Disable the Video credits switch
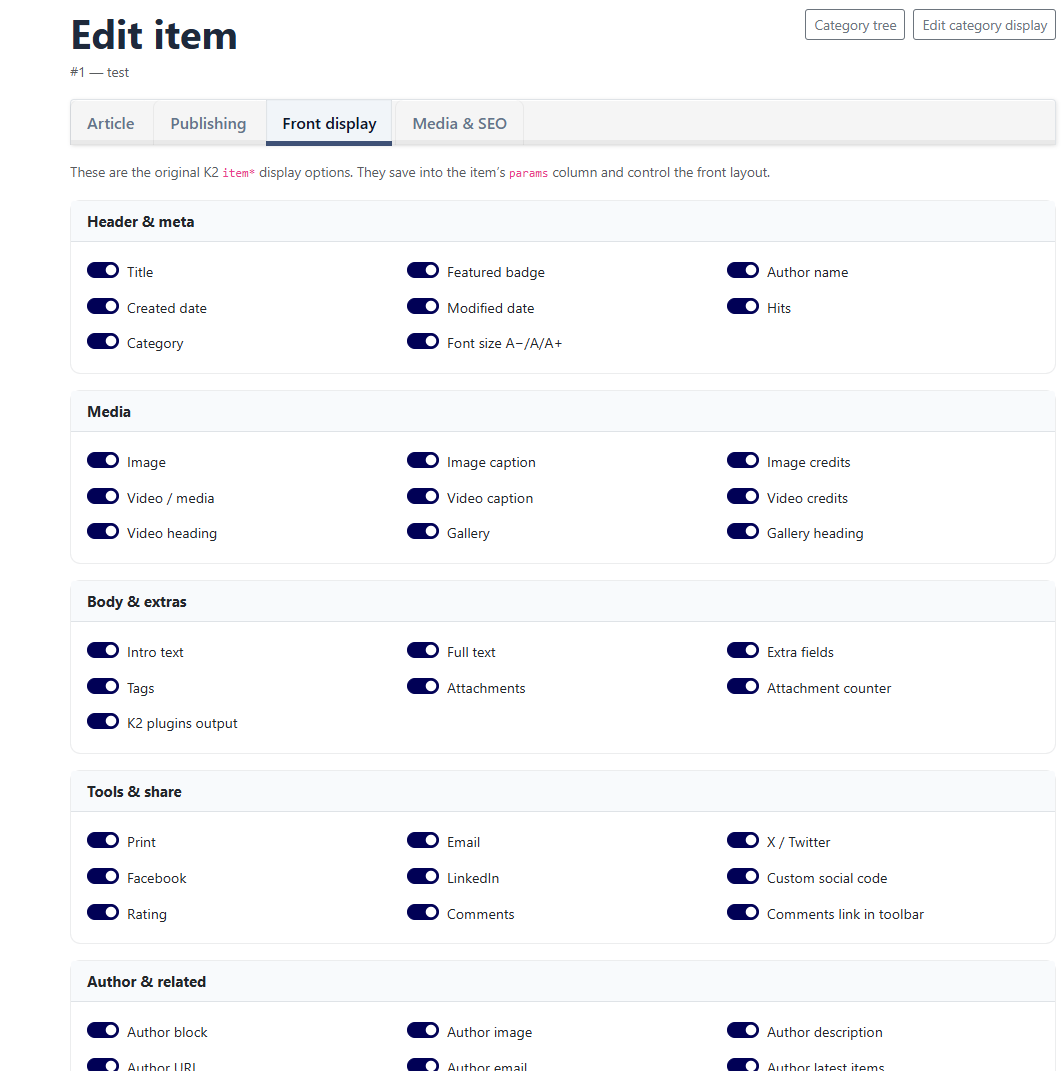The width and height of the screenshot is (1061, 1071). point(743,496)
